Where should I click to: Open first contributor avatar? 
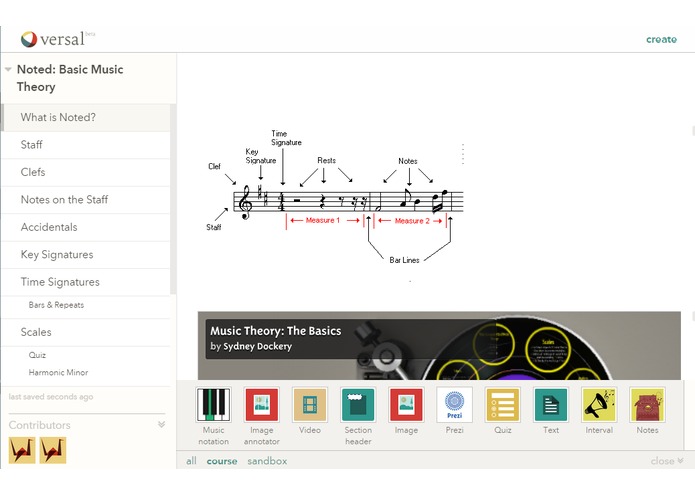click(22, 450)
